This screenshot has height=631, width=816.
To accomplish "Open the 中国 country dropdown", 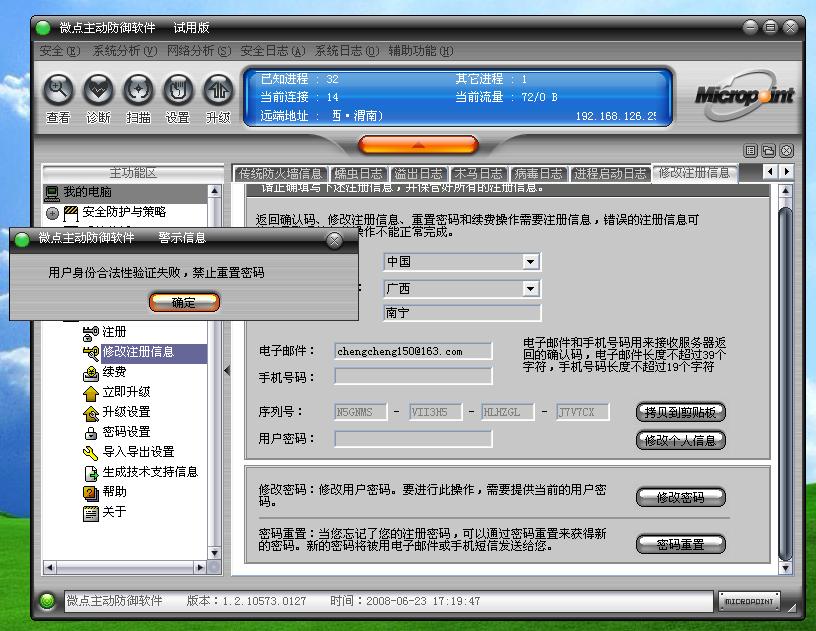I will pos(530,261).
